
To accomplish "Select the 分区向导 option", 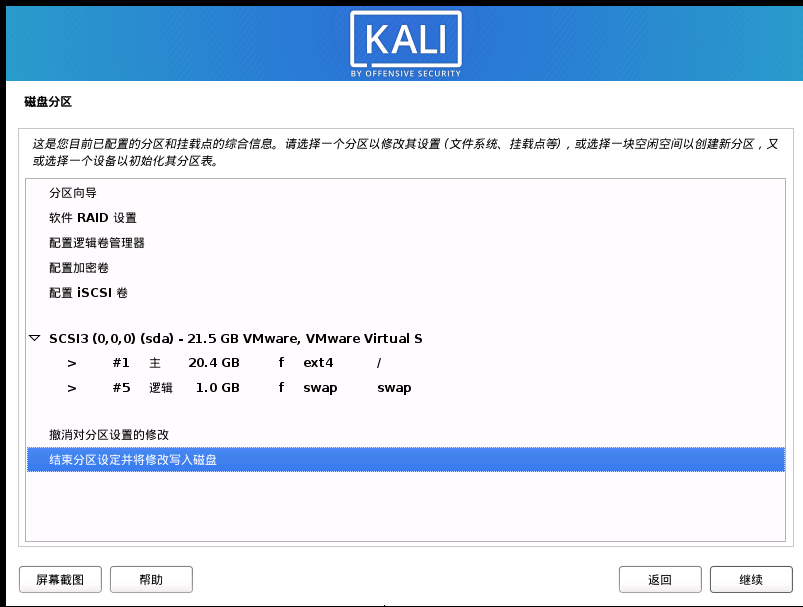I will (73, 193).
